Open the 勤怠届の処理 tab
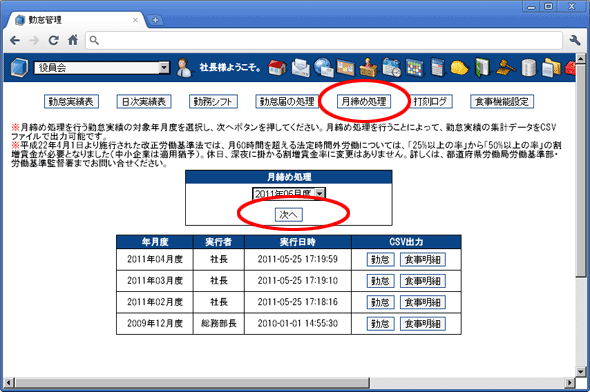The height and width of the screenshot is (392, 590). (x=287, y=102)
